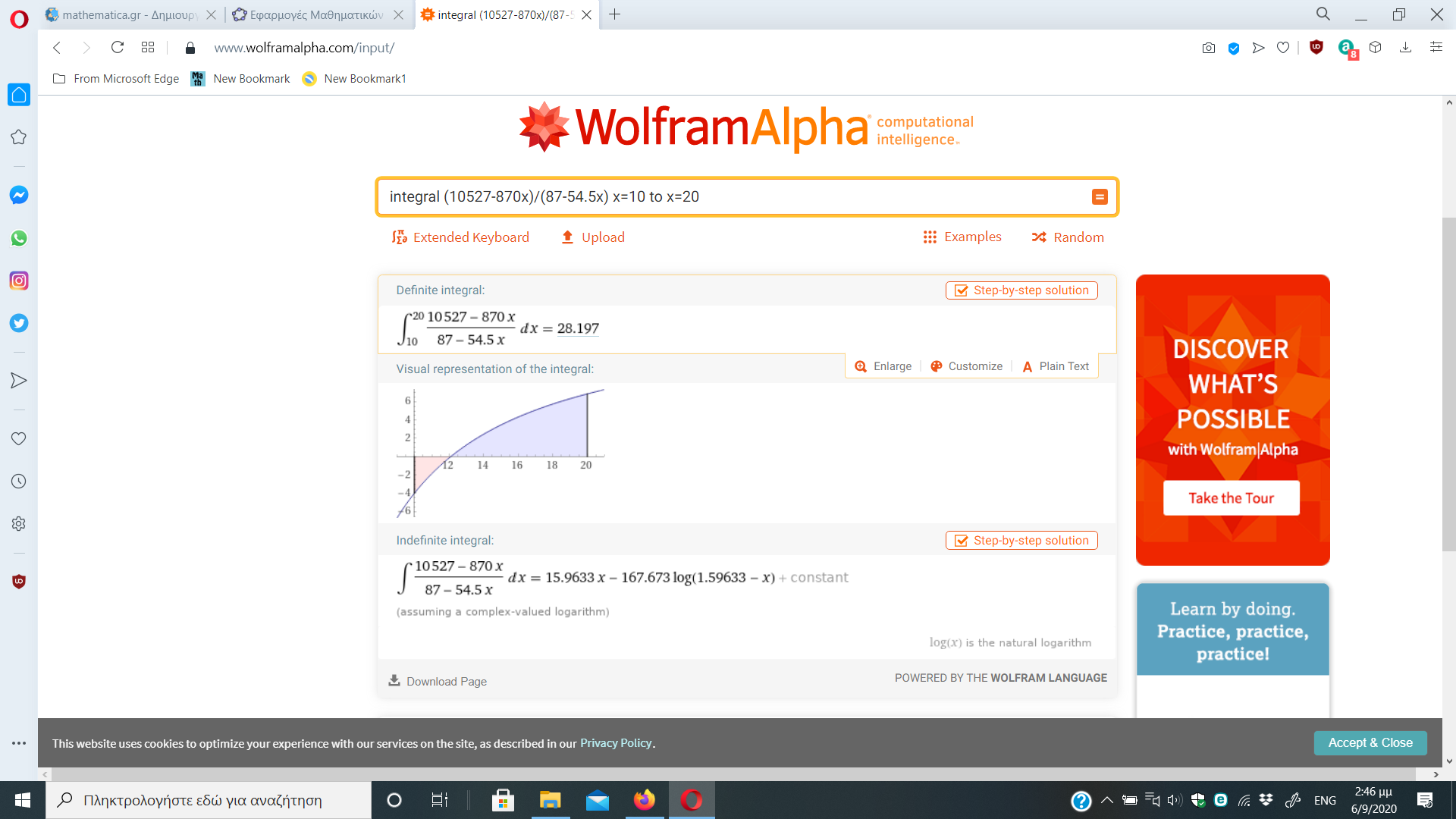Switch to the mathematica.gr tab

pyautogui.click(x=130, y=15)
